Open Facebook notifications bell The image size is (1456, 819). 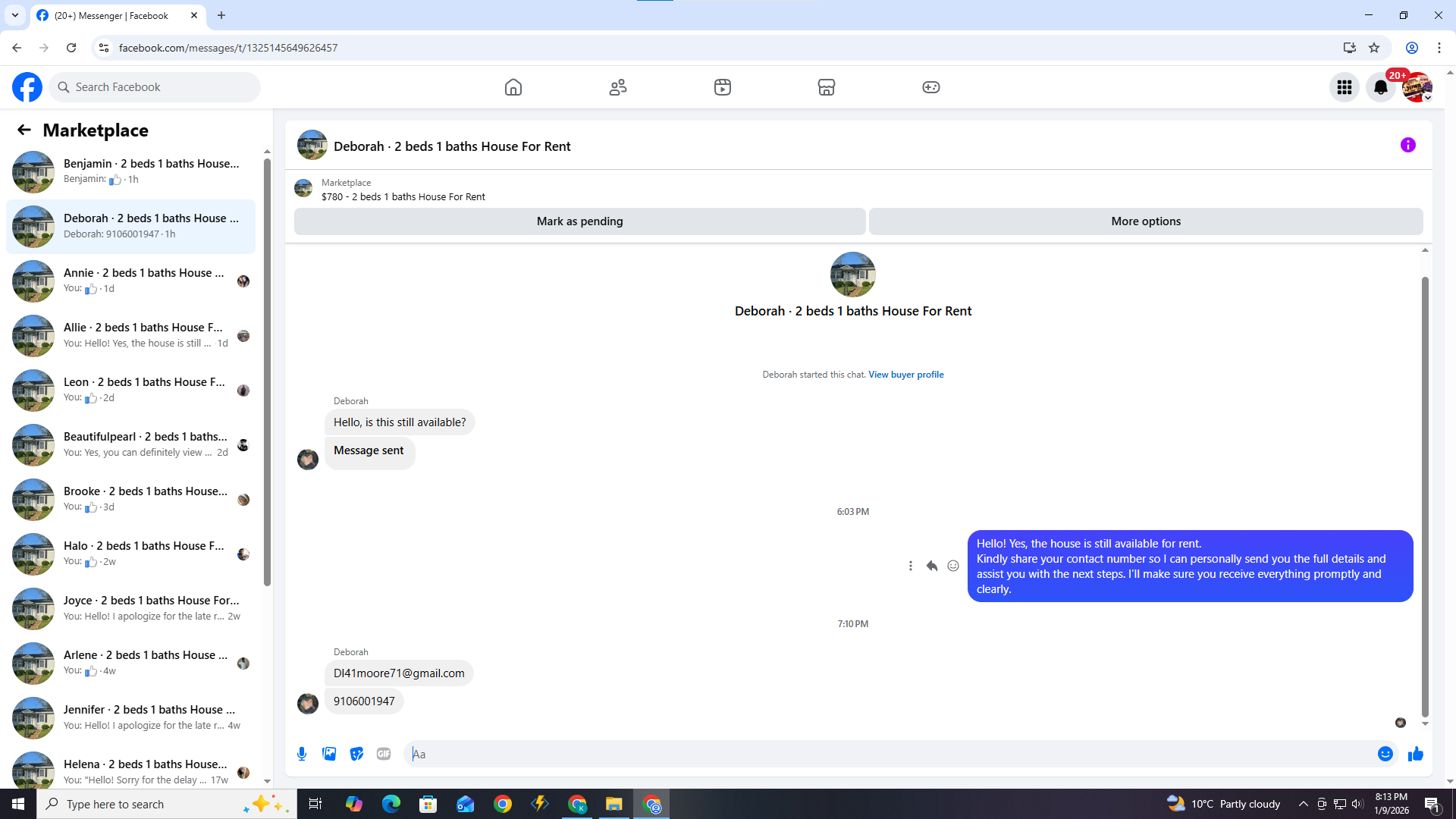pyautogui.click(x=1380, y=87)
